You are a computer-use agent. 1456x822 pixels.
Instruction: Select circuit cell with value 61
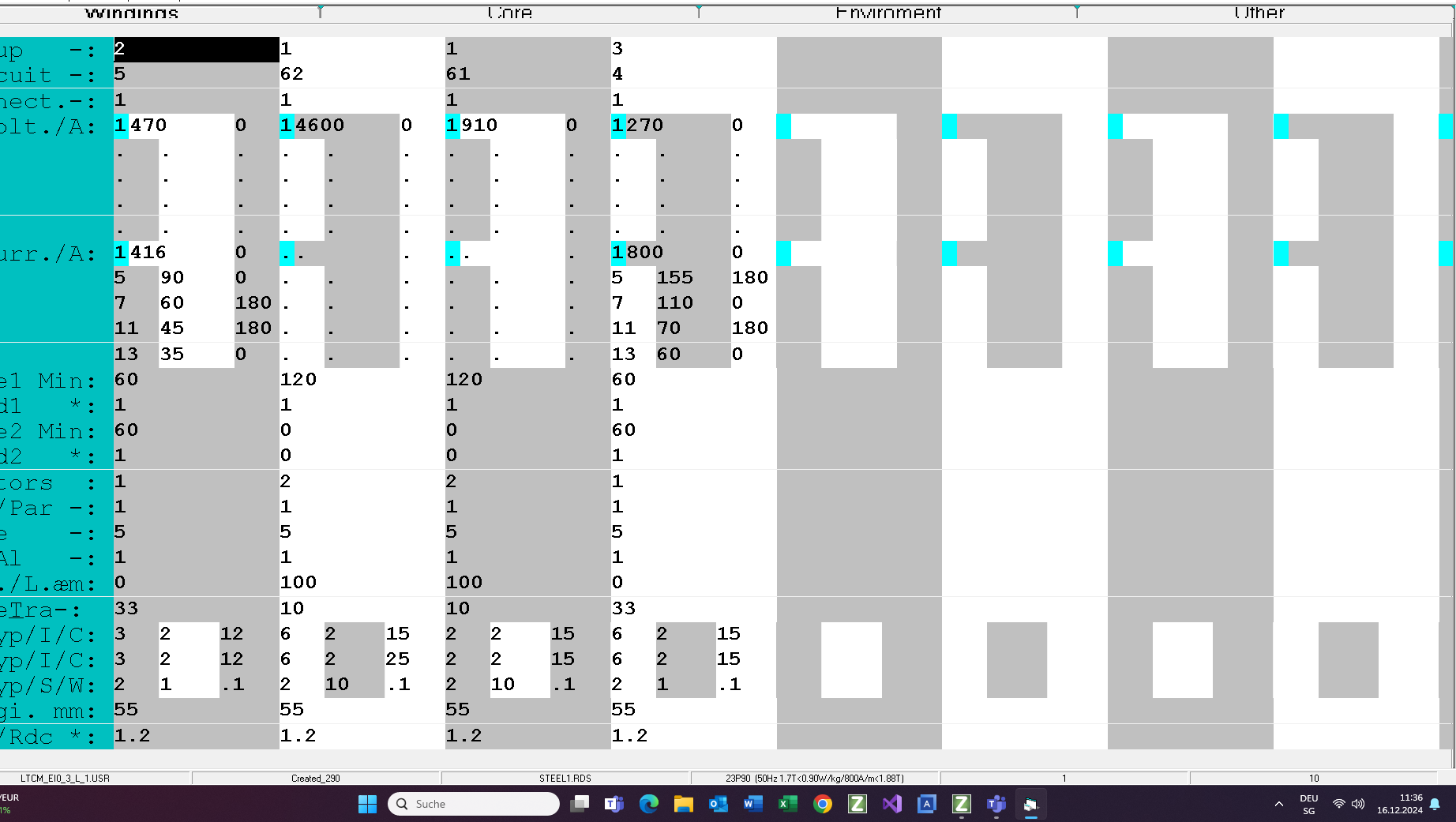528,74
